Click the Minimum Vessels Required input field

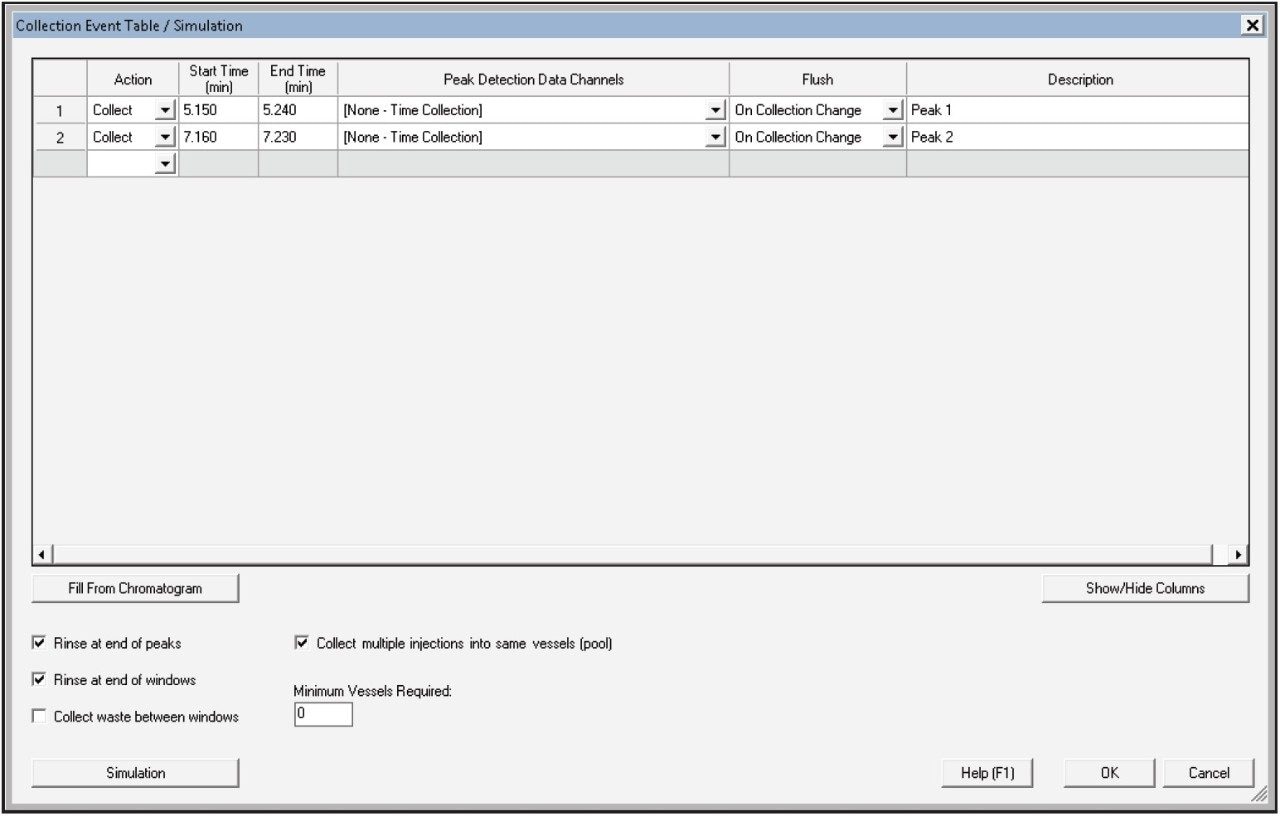point(323,714)
